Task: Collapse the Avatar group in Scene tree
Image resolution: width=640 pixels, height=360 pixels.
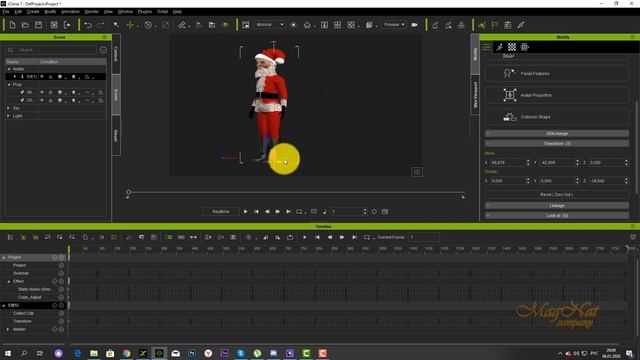Action: (9, 69)
